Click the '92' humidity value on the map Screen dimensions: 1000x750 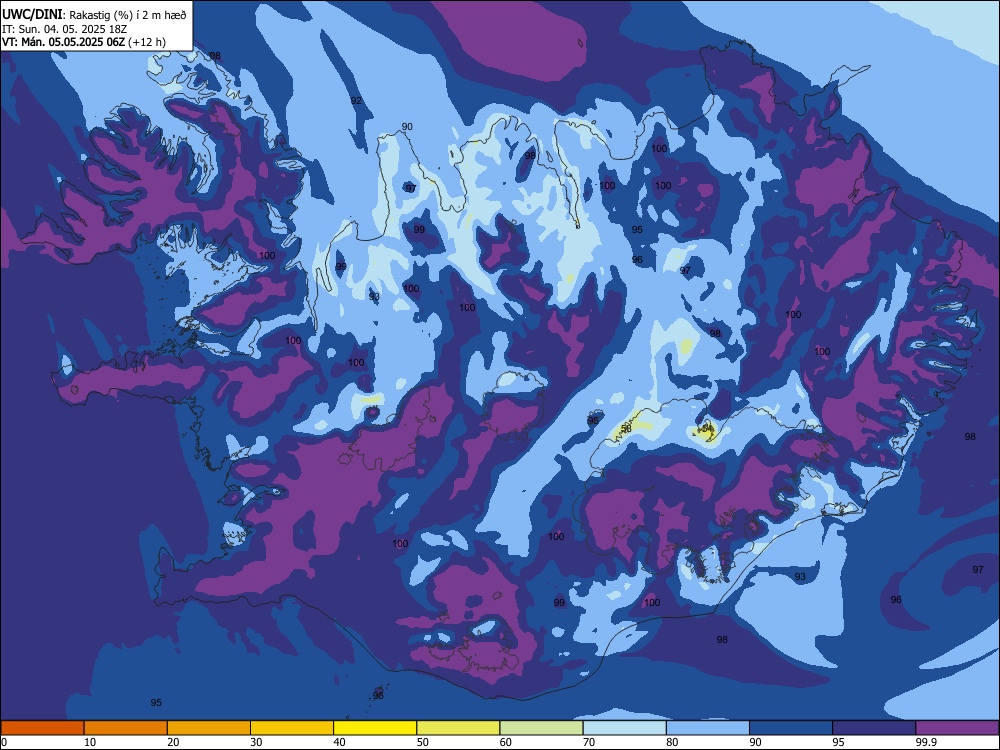356,101
